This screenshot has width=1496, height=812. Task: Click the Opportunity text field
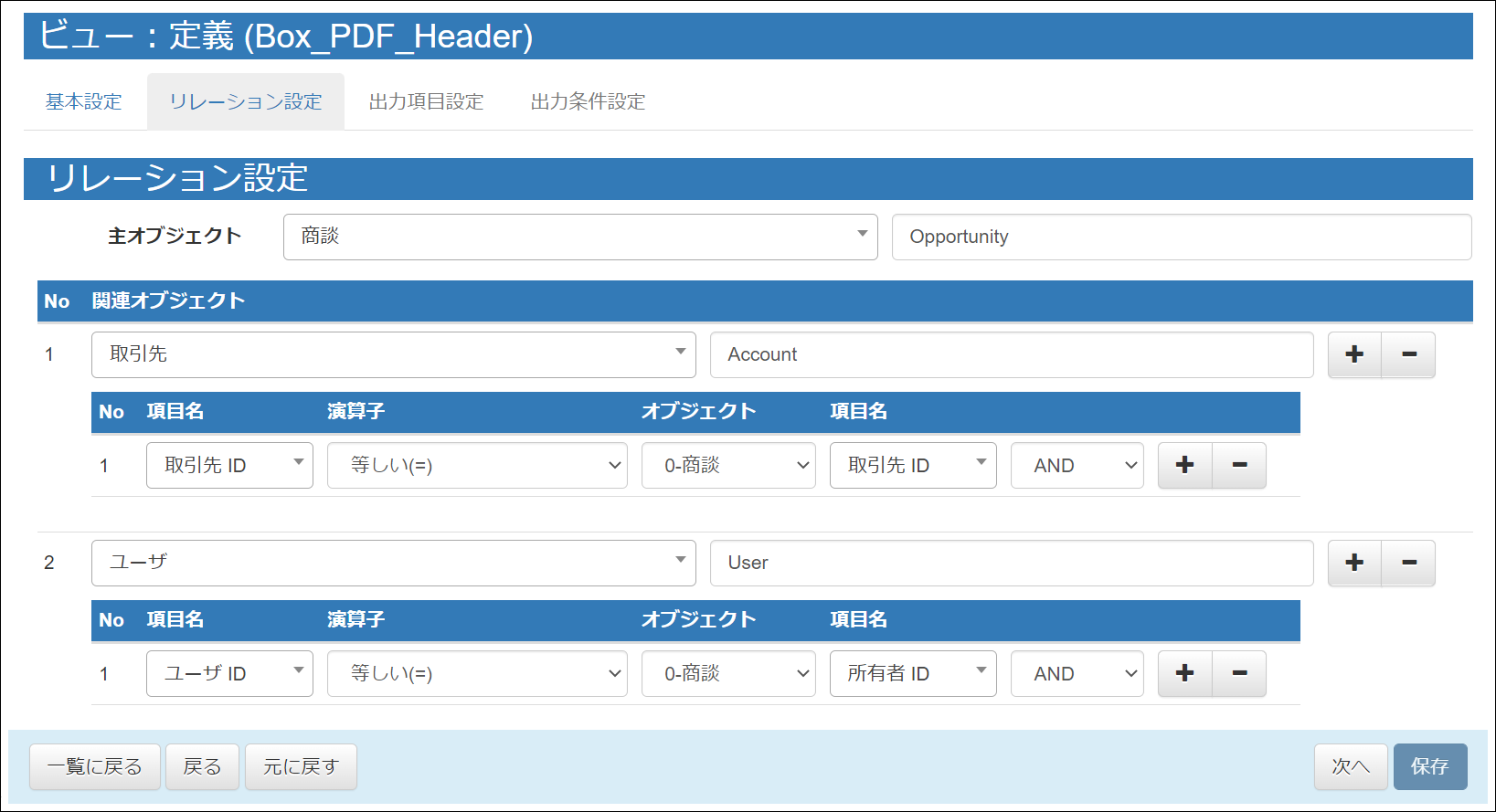point(1181,237)
